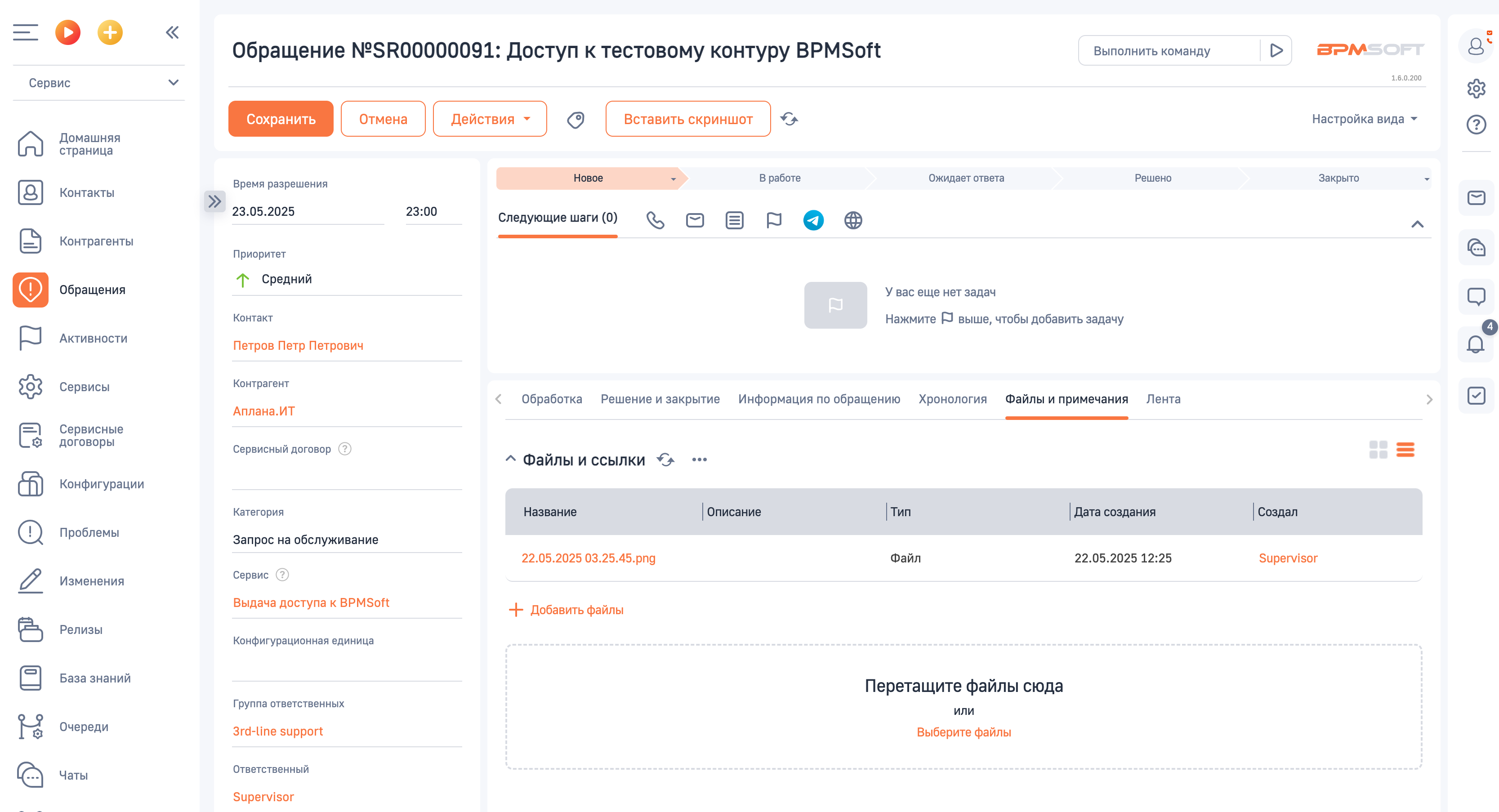Select the Ожидает ответа stage
Viewport: 1499px width, 812px height.
(966, 178)
